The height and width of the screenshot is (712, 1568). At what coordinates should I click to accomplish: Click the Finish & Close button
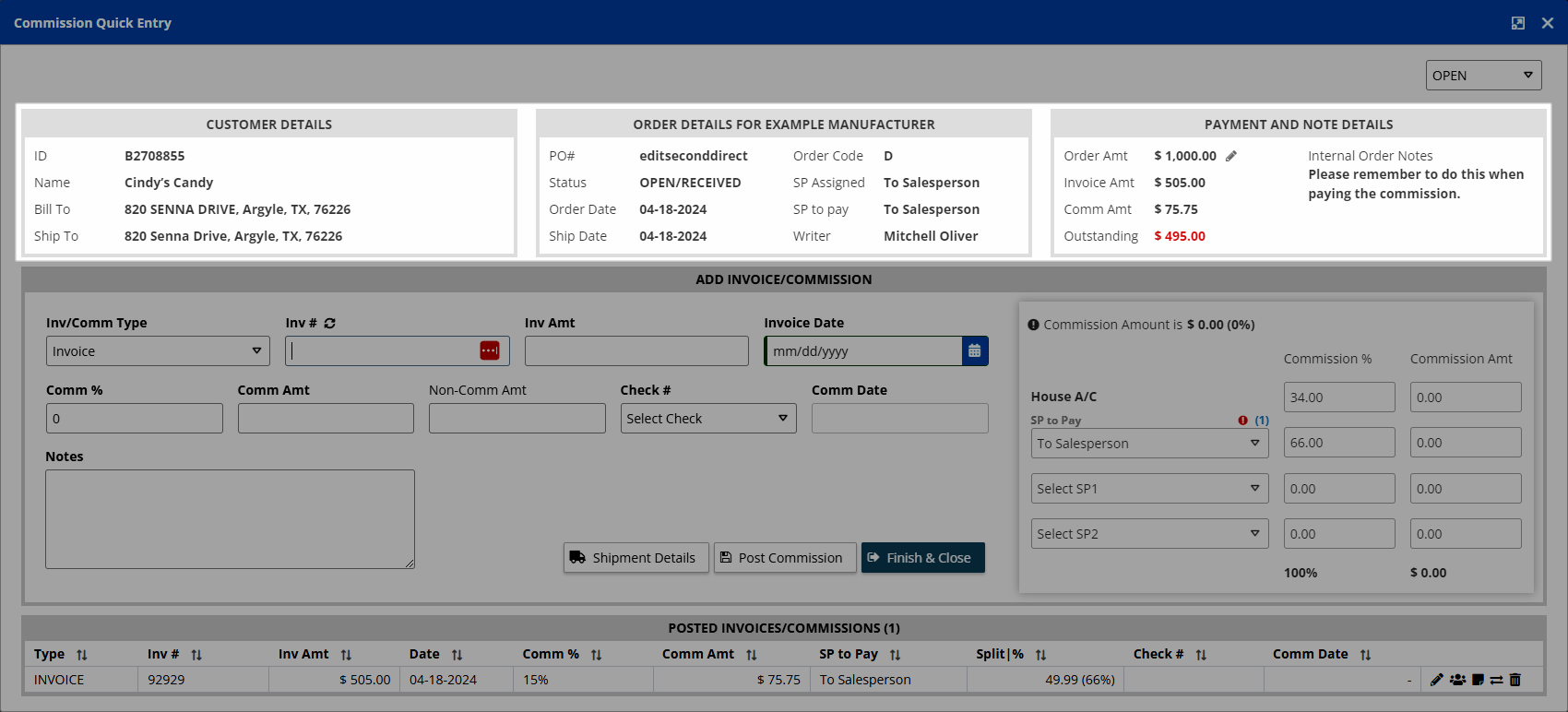(x=922, y=558)
